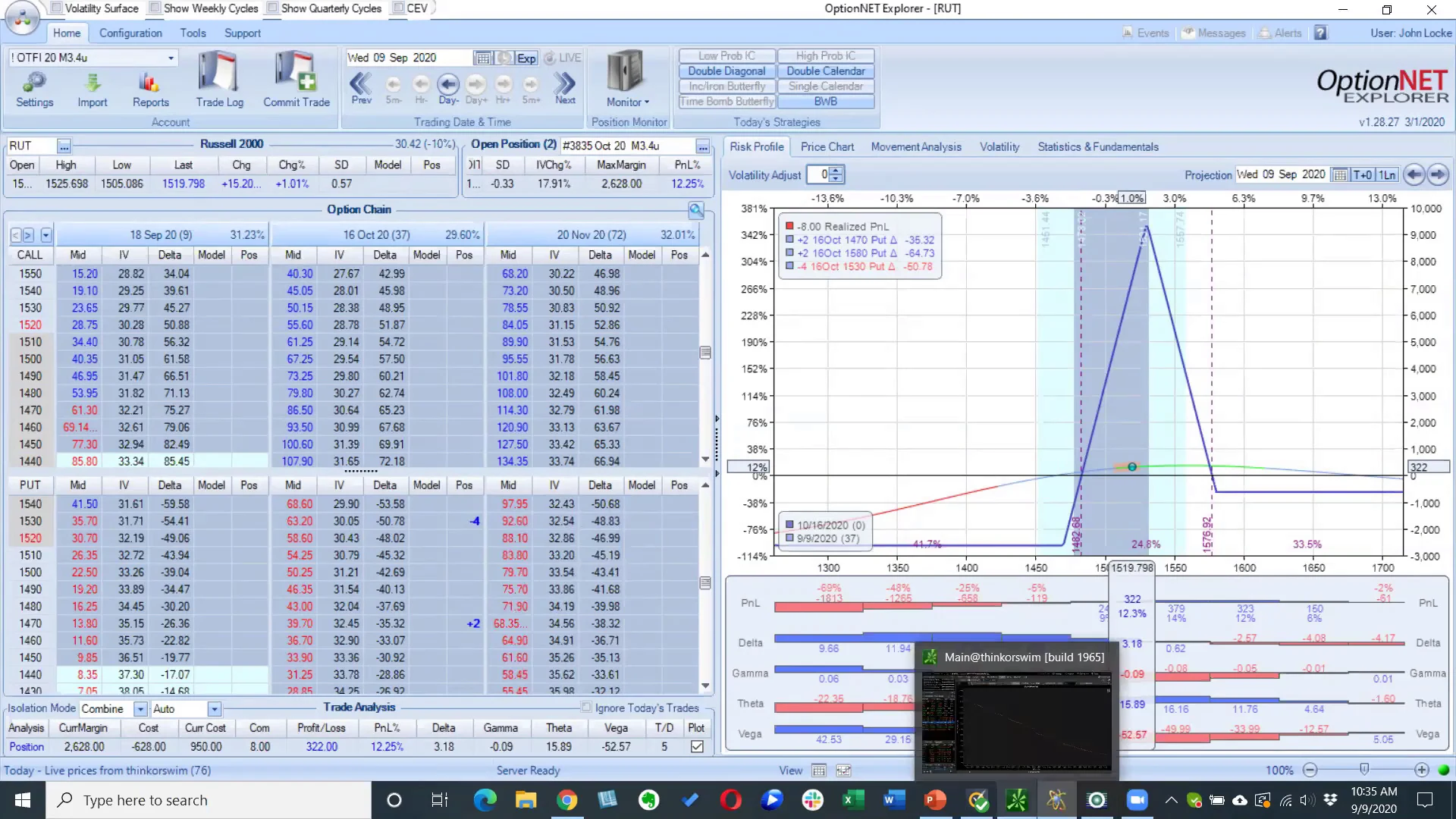Enable Show Quarterly Cycles checkbox
Image resolution: width=1456 pixels, height=819 pixels.
tap(273, 8)
